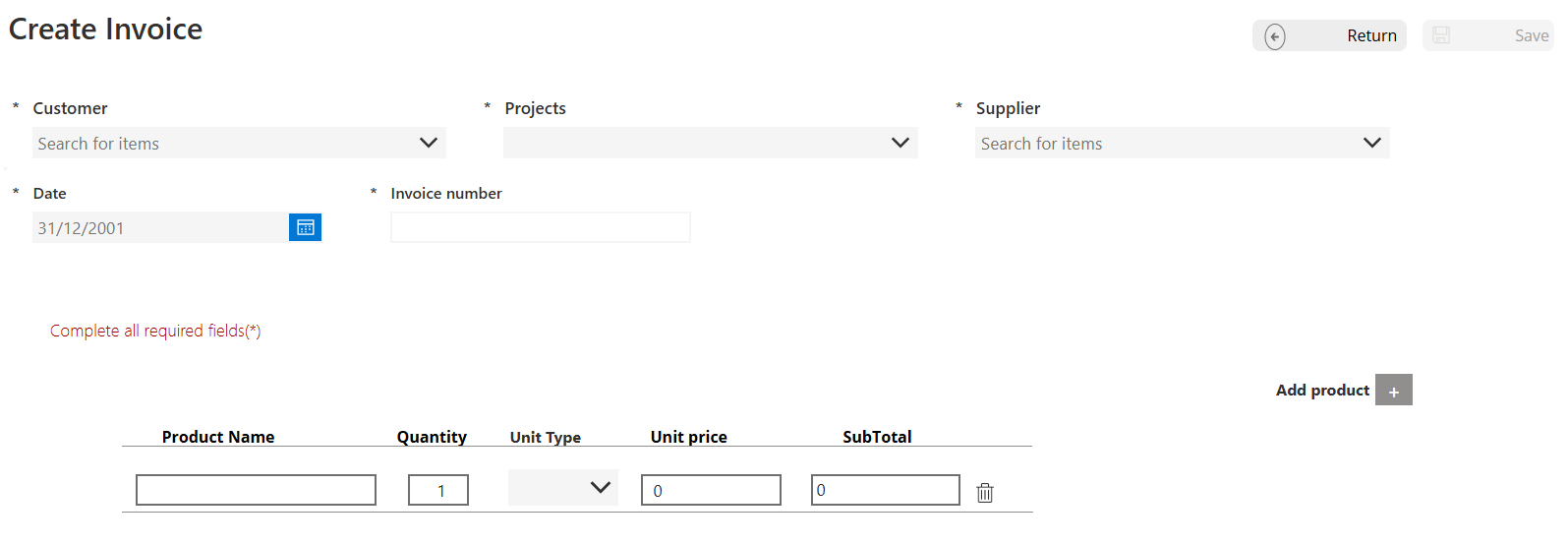
Task: Click the Save floppy disk icon
Action: pos(1441,35)
